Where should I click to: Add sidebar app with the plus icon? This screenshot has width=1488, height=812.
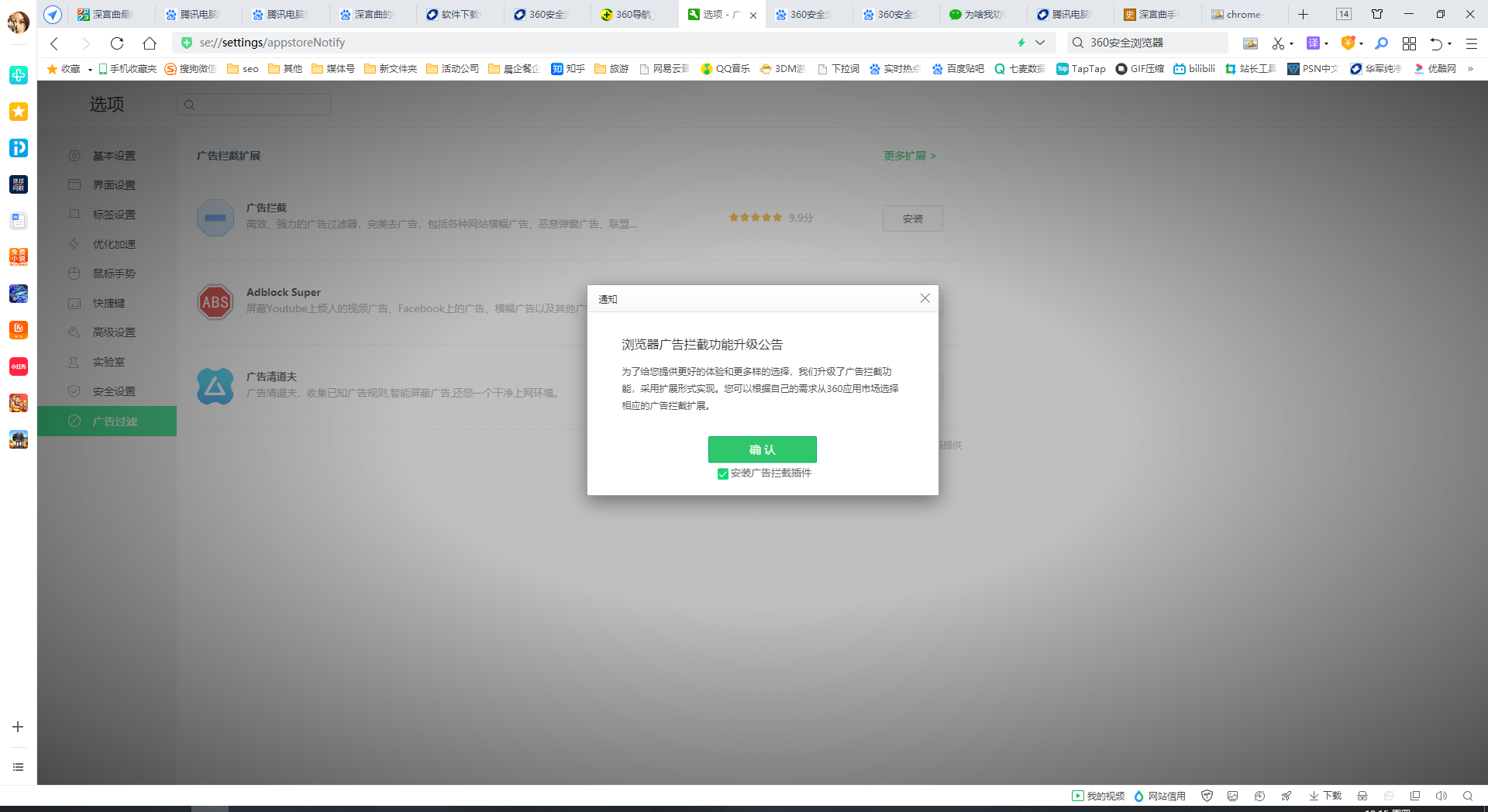click(18, 727)
